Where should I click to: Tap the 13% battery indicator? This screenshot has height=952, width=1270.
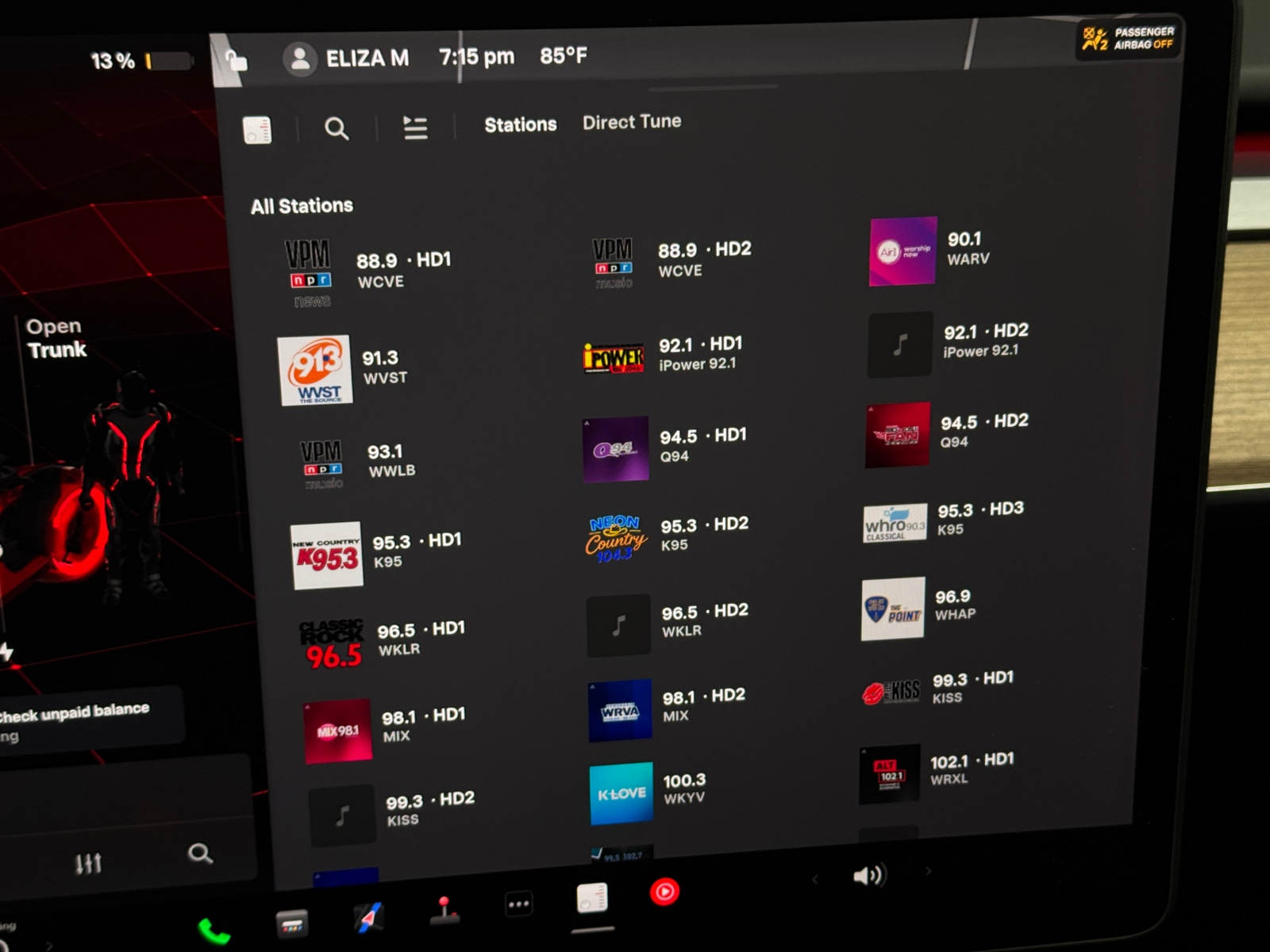(x=140, y=61)
